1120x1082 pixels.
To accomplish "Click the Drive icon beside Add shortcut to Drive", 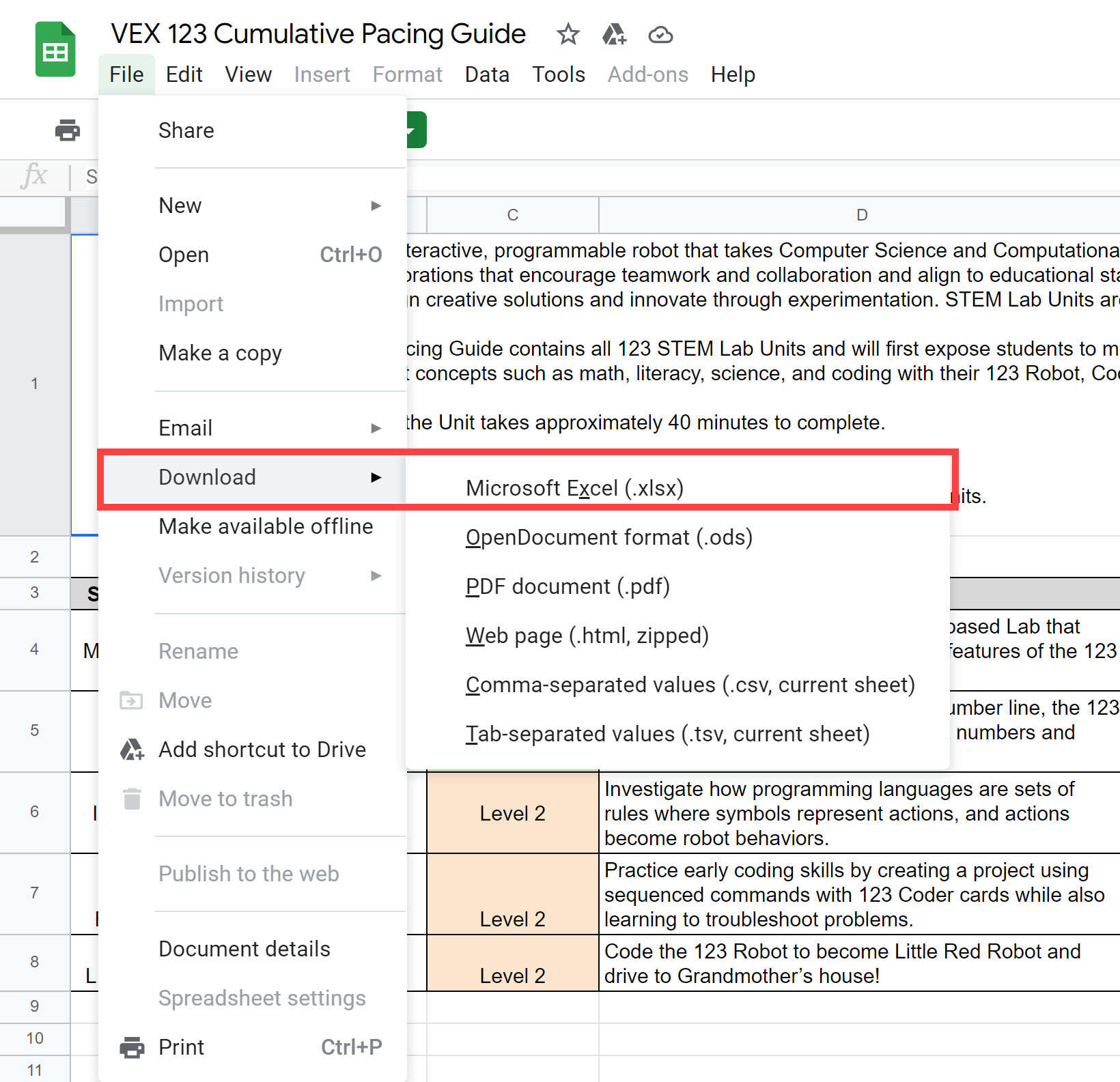I will tap(131, 749).
